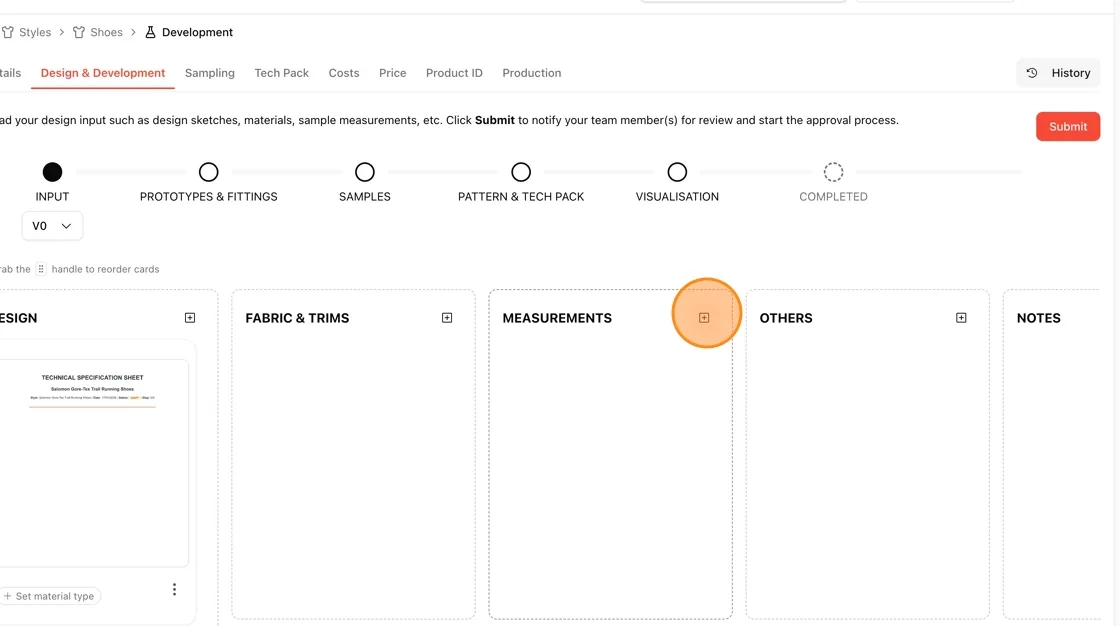Select the Visualisation stage circle
This screenshot has width=1120, height=626.
click(x=677, y=172)
